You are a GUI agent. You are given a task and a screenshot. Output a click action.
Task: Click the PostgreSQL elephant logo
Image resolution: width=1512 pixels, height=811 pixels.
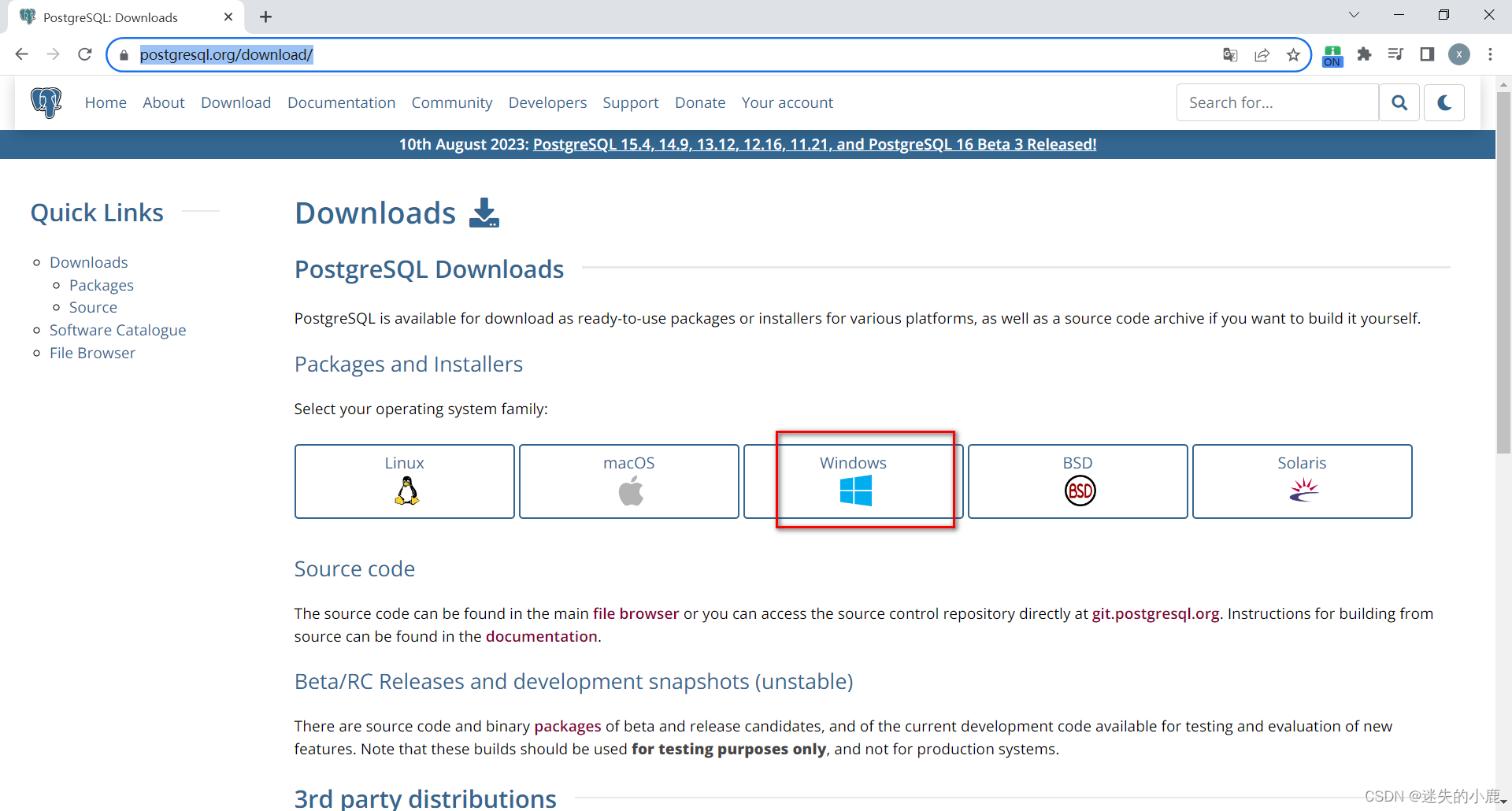click(46, 102)
